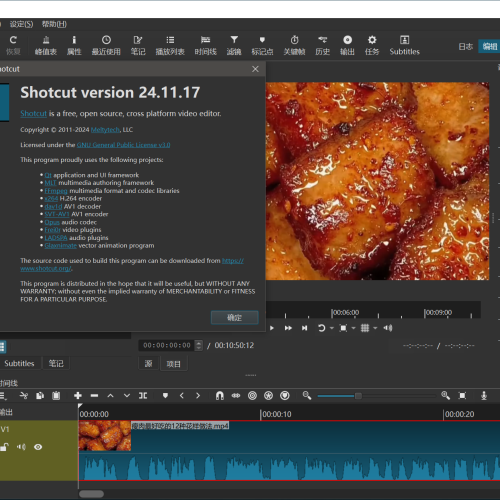This screenshot has width=500, height=500.
Task: Create a marker with the marker icon
Action: (x=165, y=396)
